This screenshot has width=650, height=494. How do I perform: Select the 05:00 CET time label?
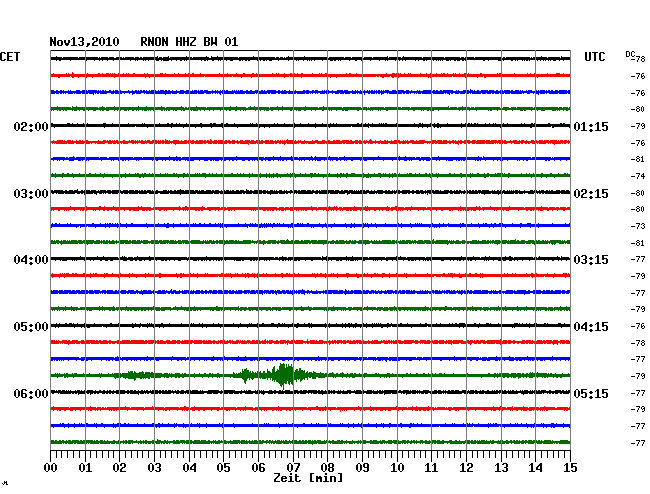(x=31, y=327)
